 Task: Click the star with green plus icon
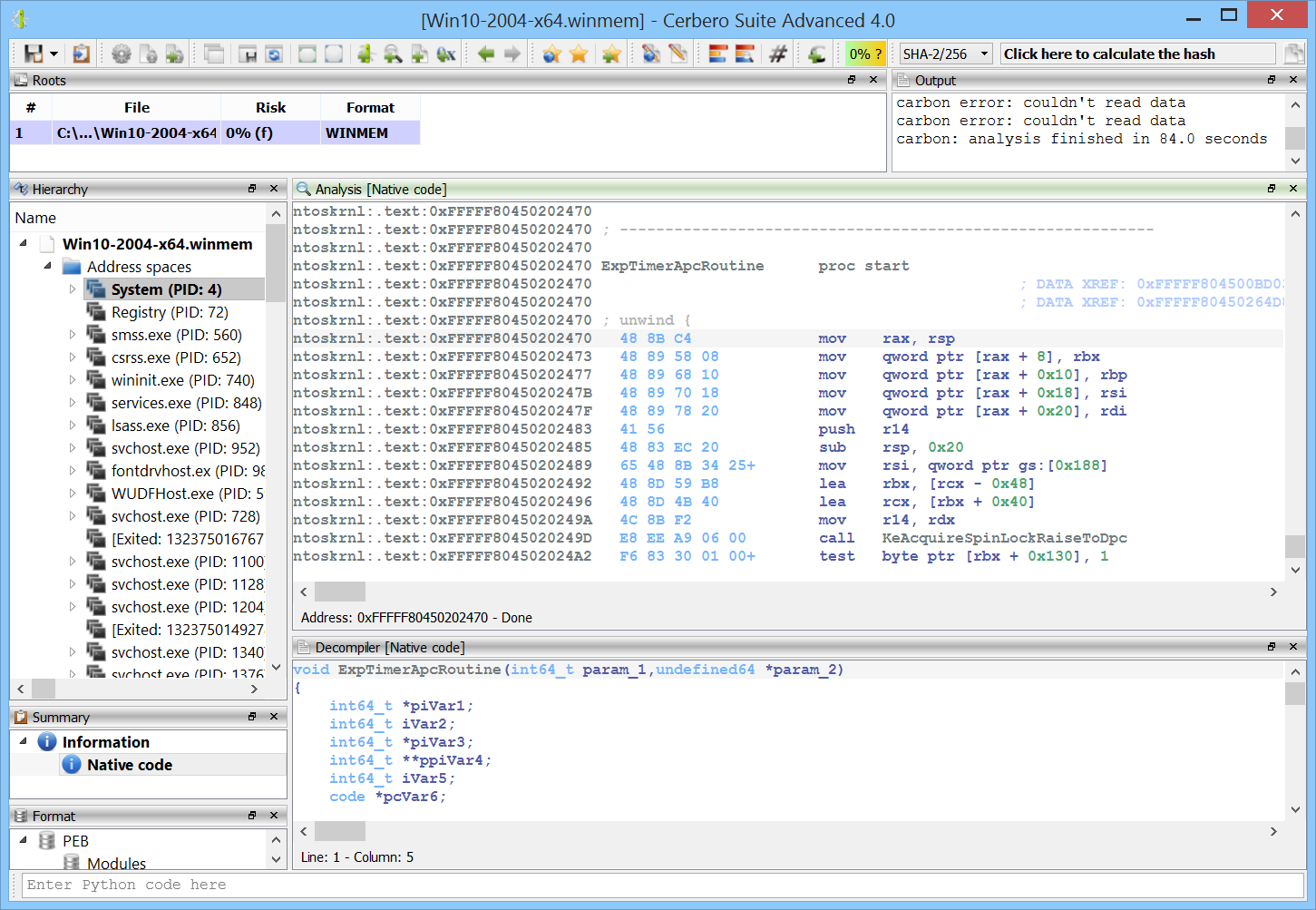pos(611,54)
